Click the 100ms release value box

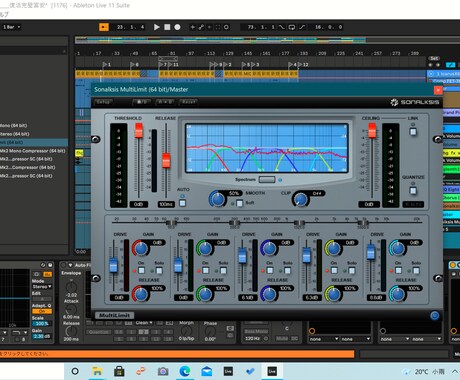pos(166,204)
